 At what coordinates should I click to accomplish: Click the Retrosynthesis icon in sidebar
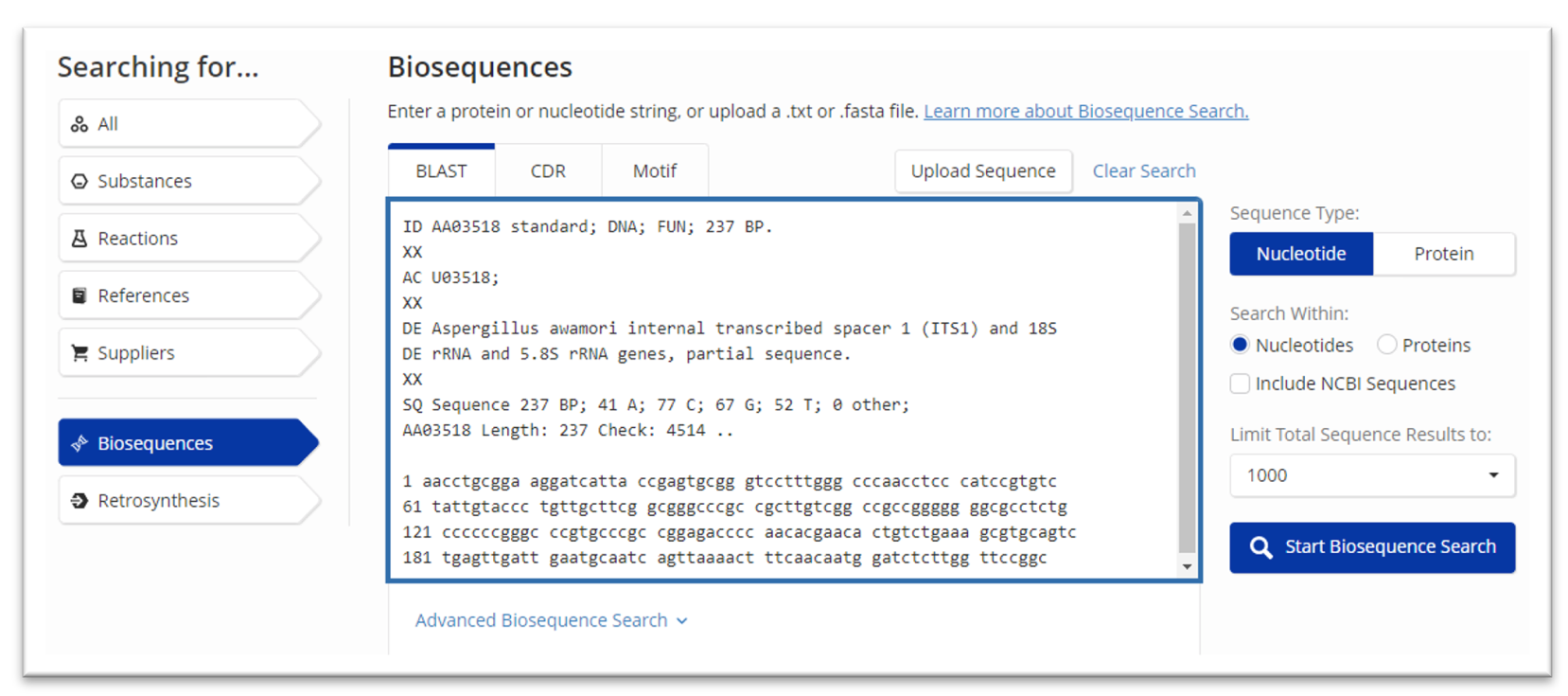click(79, 501)
